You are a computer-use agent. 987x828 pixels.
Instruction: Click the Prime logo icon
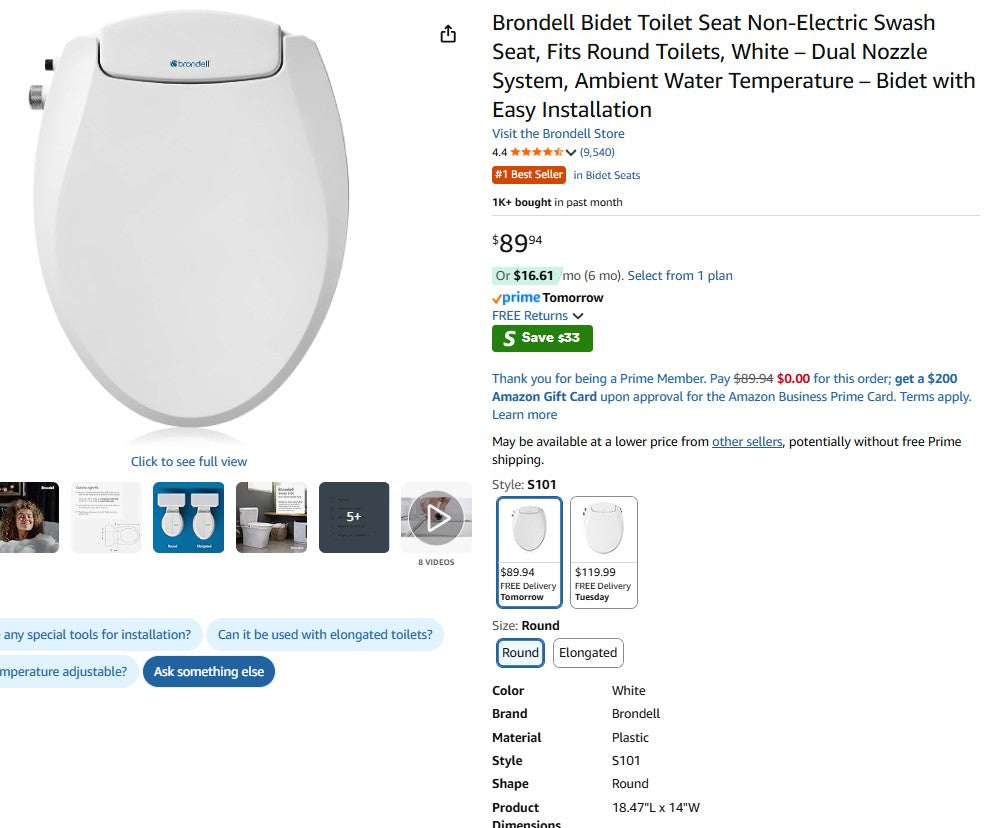(x=516, y=297)
